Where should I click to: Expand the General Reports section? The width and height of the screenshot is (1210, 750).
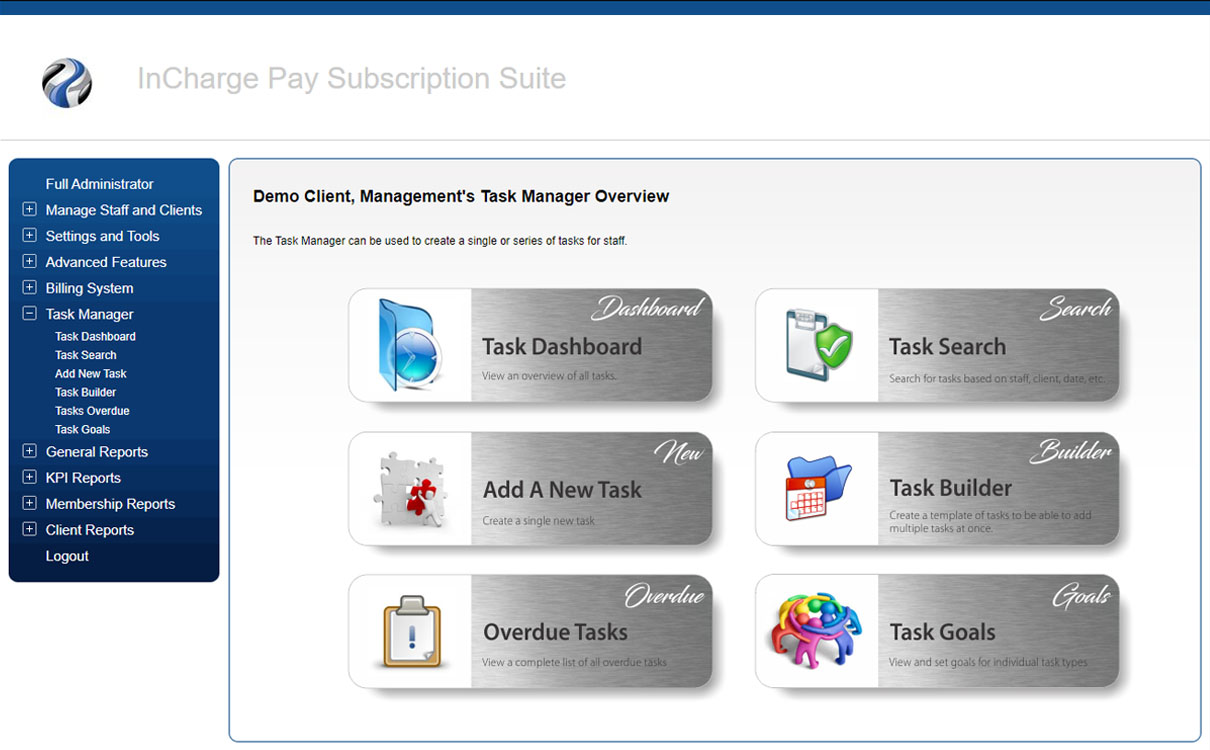(29, 452)
